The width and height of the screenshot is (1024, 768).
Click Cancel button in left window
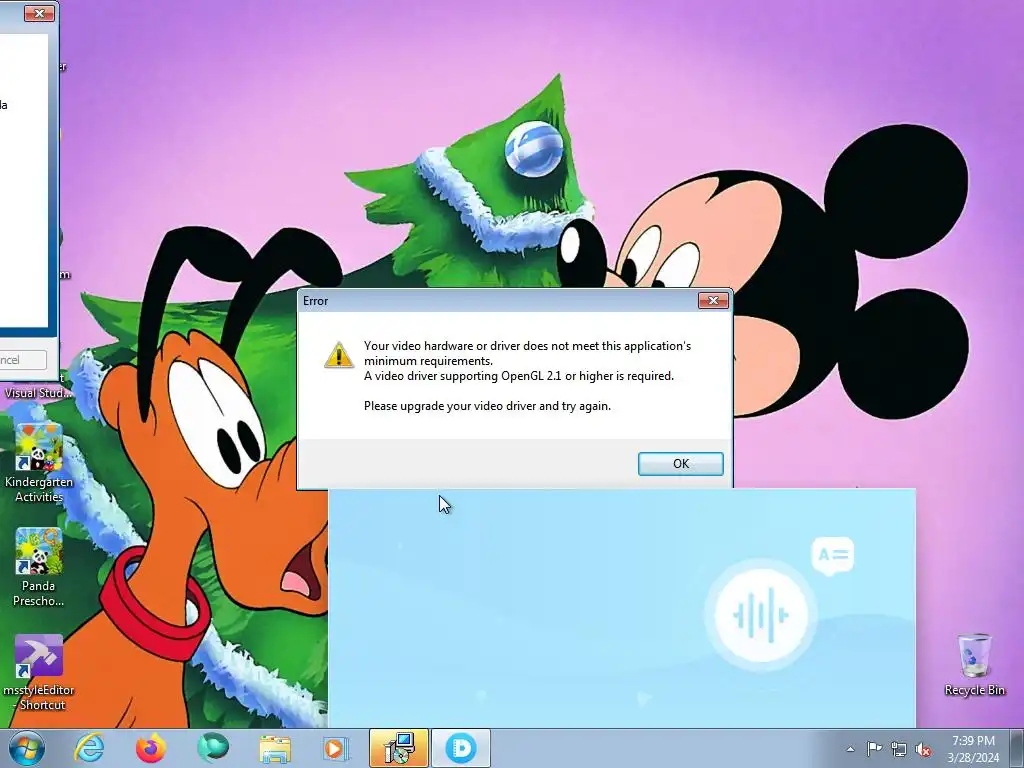pos(22,360)
